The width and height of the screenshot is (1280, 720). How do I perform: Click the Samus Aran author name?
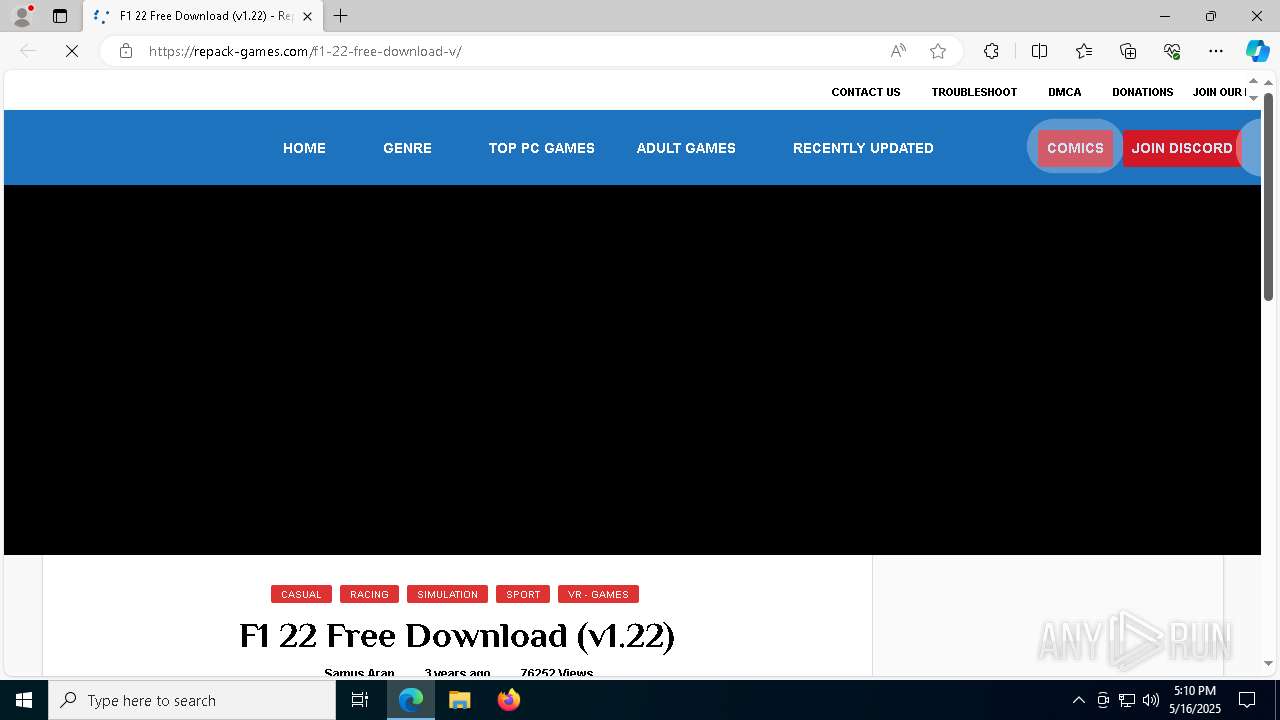359,673
